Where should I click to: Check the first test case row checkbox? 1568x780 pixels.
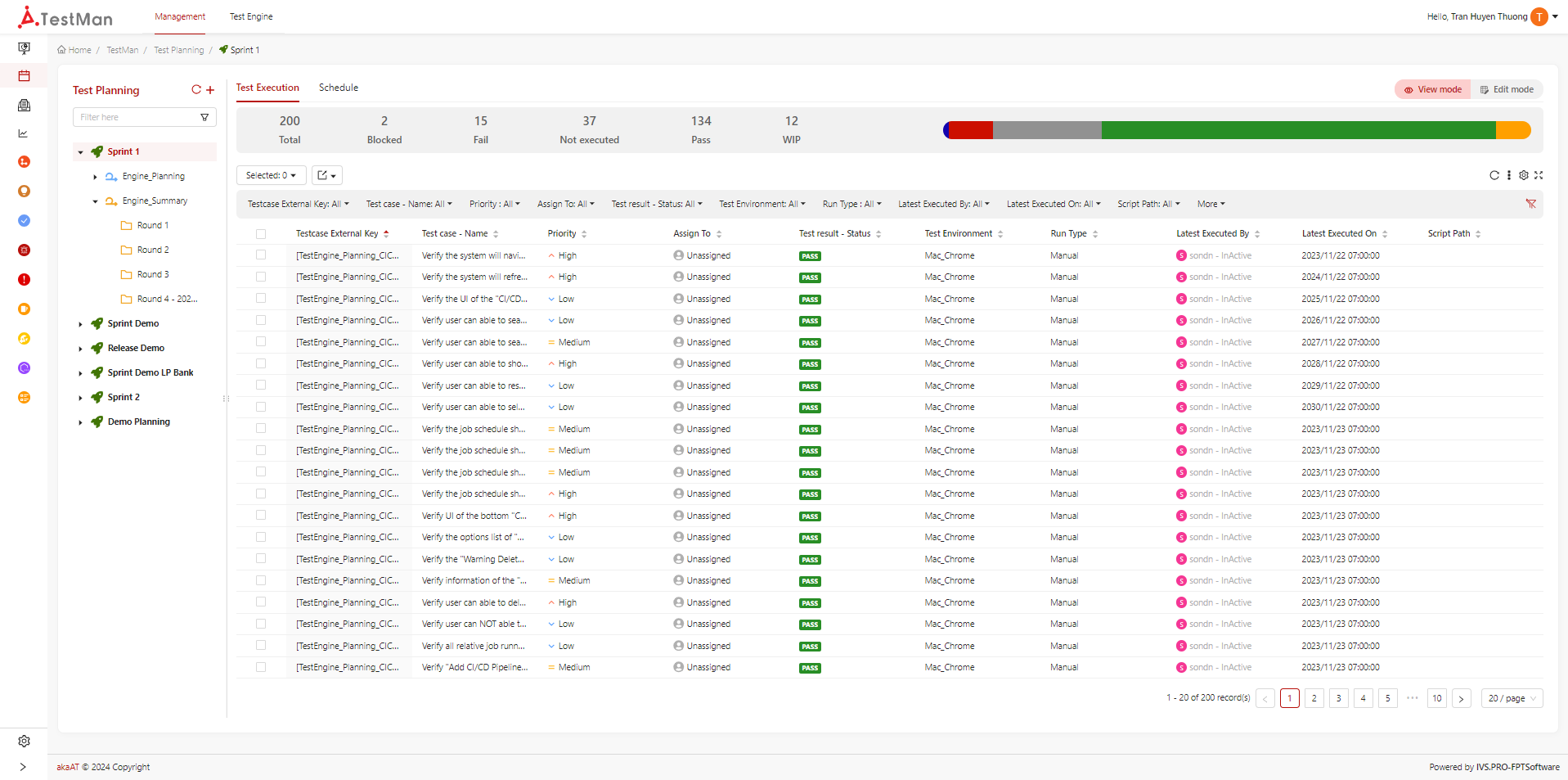coord(261,255)
